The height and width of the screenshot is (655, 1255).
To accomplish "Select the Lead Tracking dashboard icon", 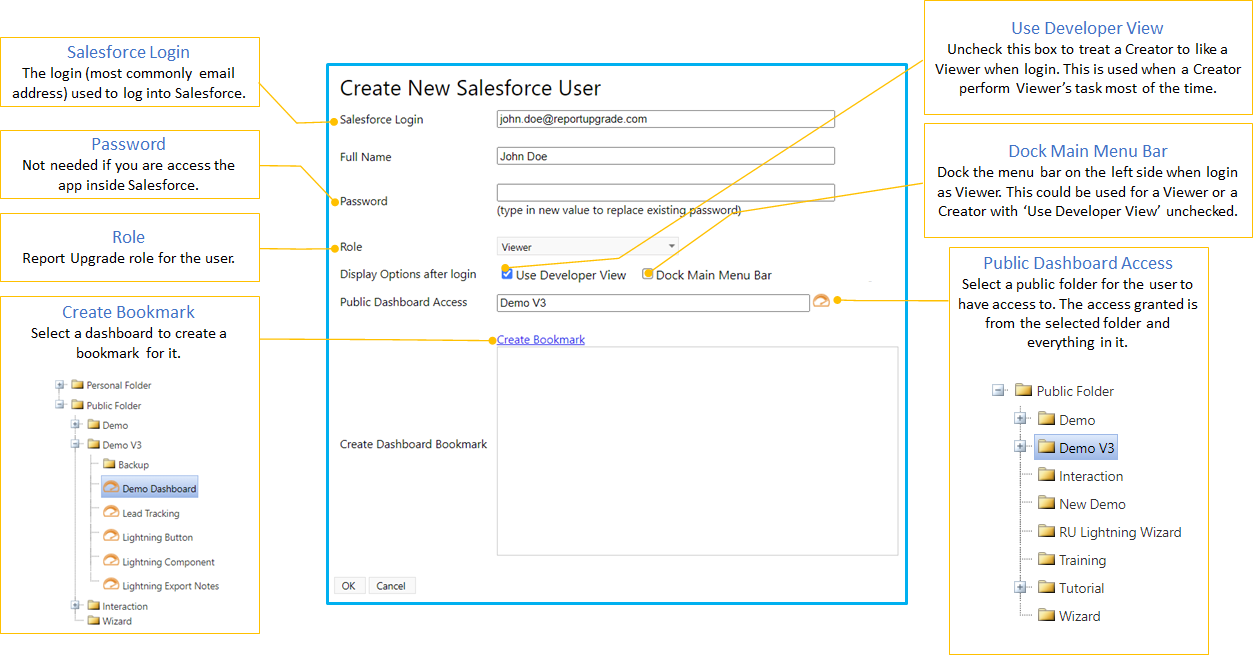I will click(111, 512).
